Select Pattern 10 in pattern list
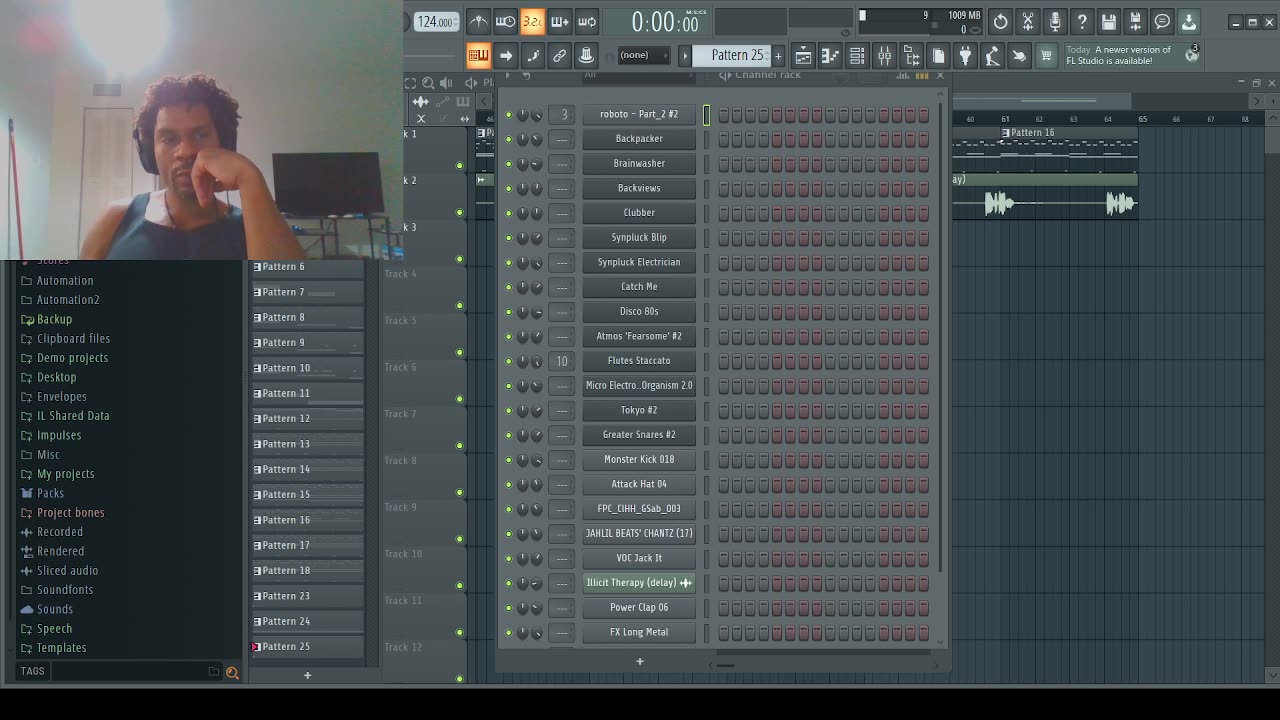Viewport: 1280px width, 720px height. tap(307, 368)
